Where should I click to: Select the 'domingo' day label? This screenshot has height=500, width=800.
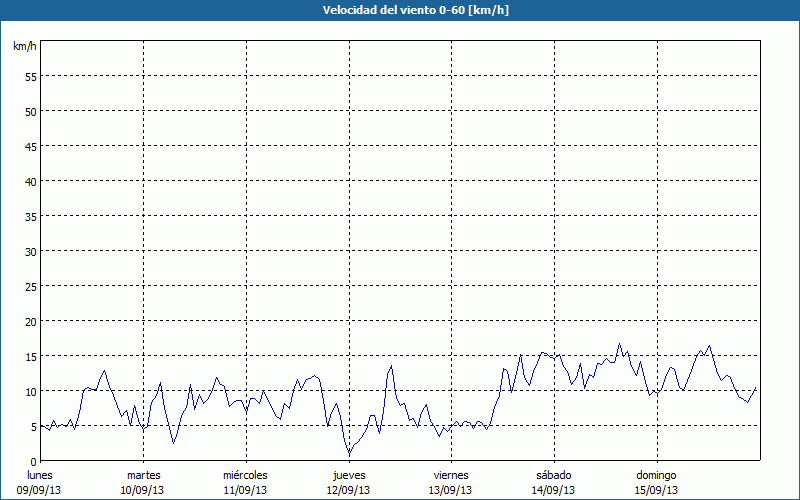click(x=656, y=475)
